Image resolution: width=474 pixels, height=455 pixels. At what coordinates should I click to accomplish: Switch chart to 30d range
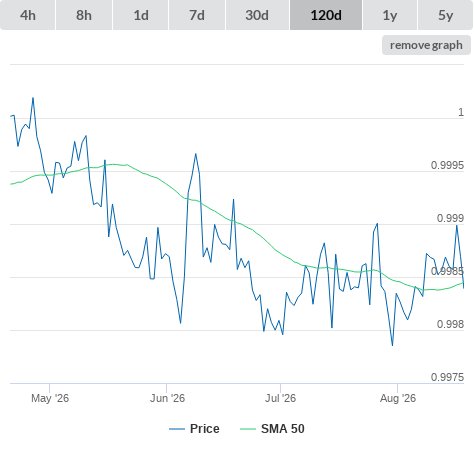[257, 15]
